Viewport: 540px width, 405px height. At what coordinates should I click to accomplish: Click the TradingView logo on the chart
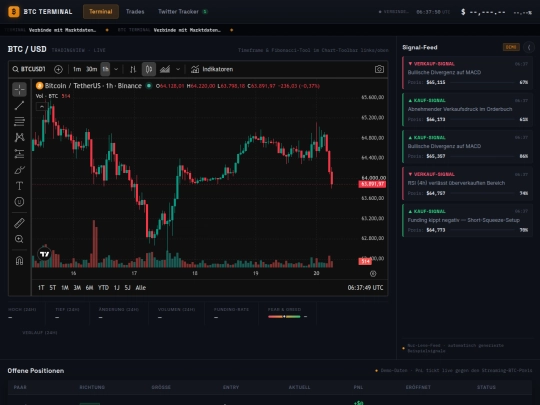[x=44, y=254]
